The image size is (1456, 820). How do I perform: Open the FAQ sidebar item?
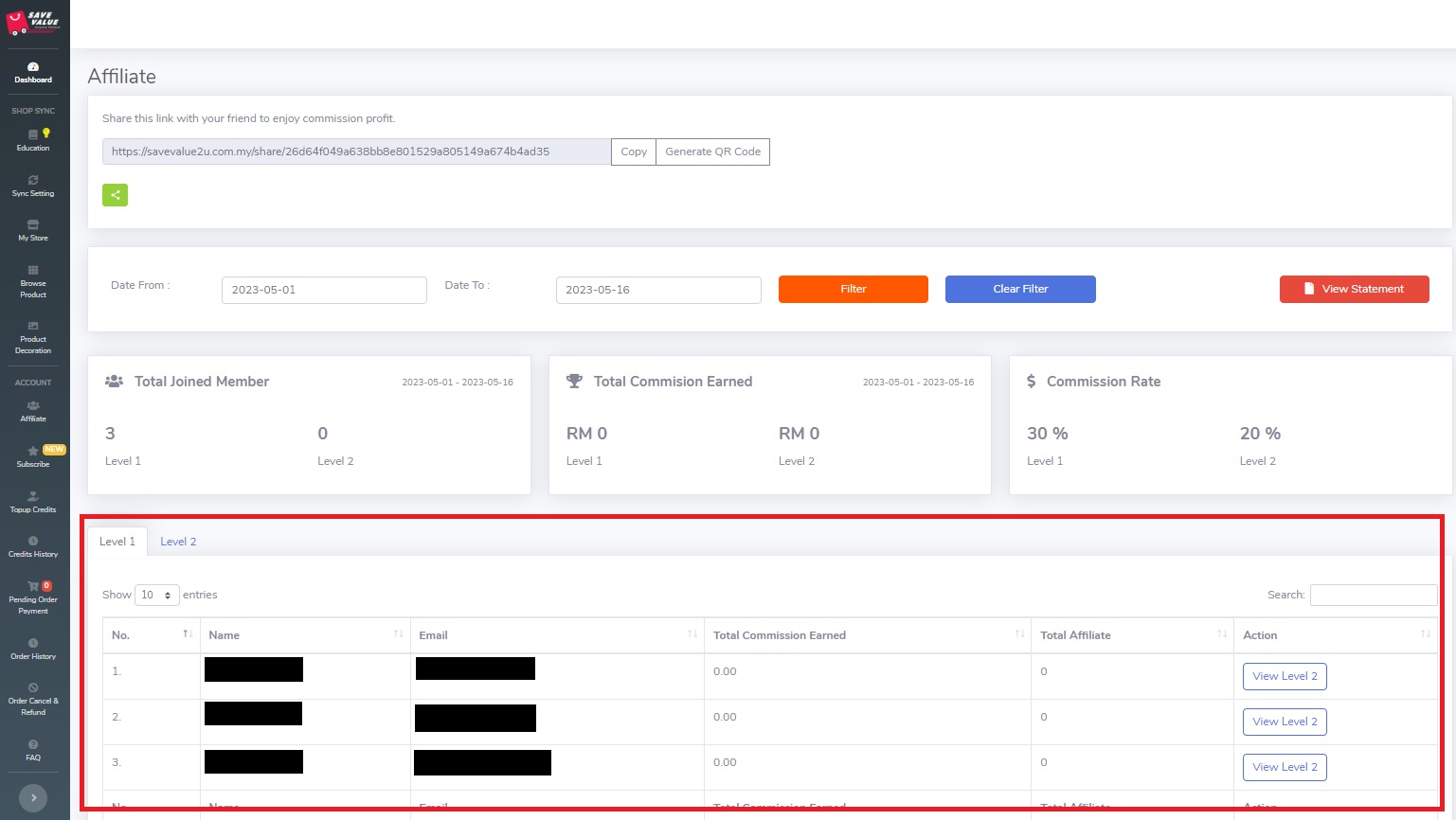pyautogui.click(x=33, y=750)
